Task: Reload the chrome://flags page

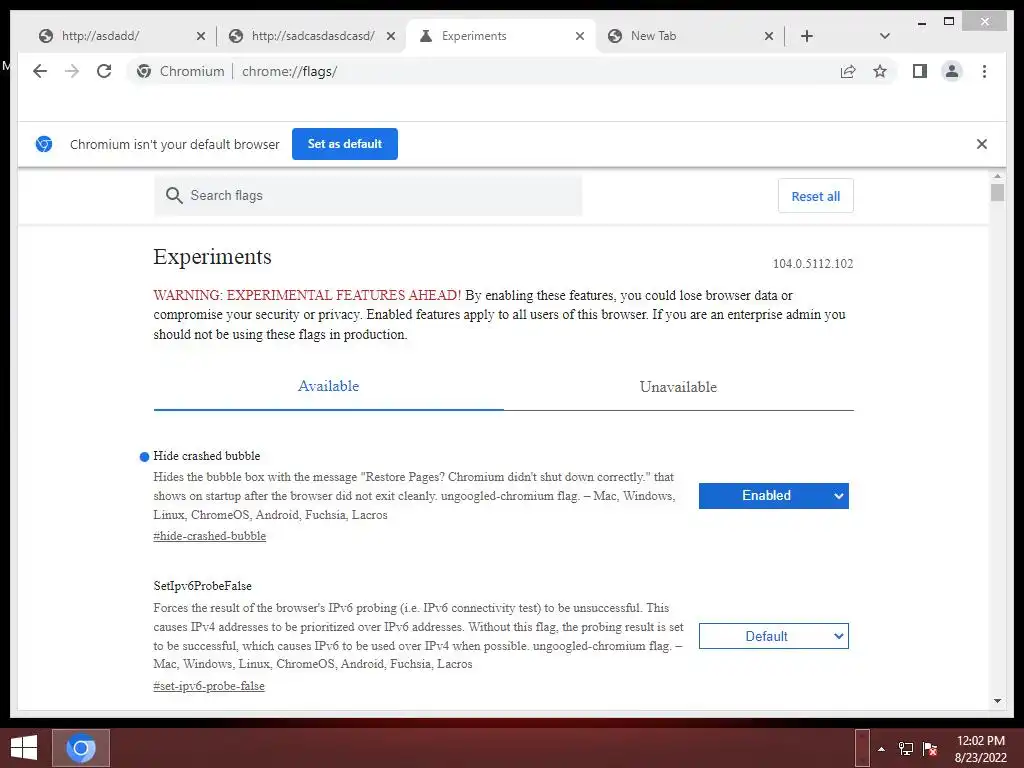Action: (104, 71)
